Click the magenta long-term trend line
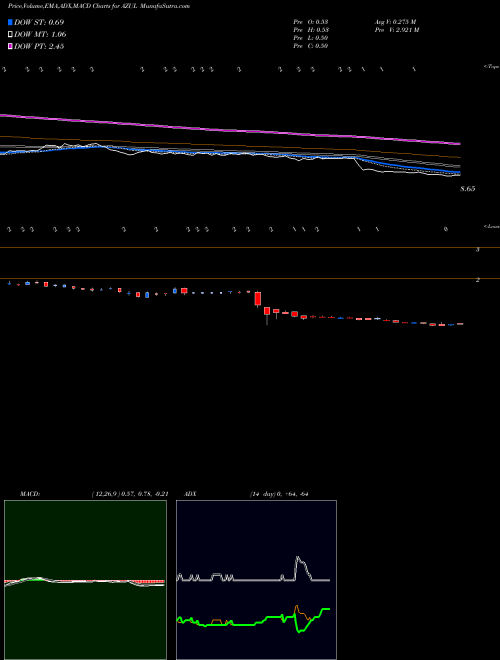Screen dimensions: 500x660 tap(230, 129)
